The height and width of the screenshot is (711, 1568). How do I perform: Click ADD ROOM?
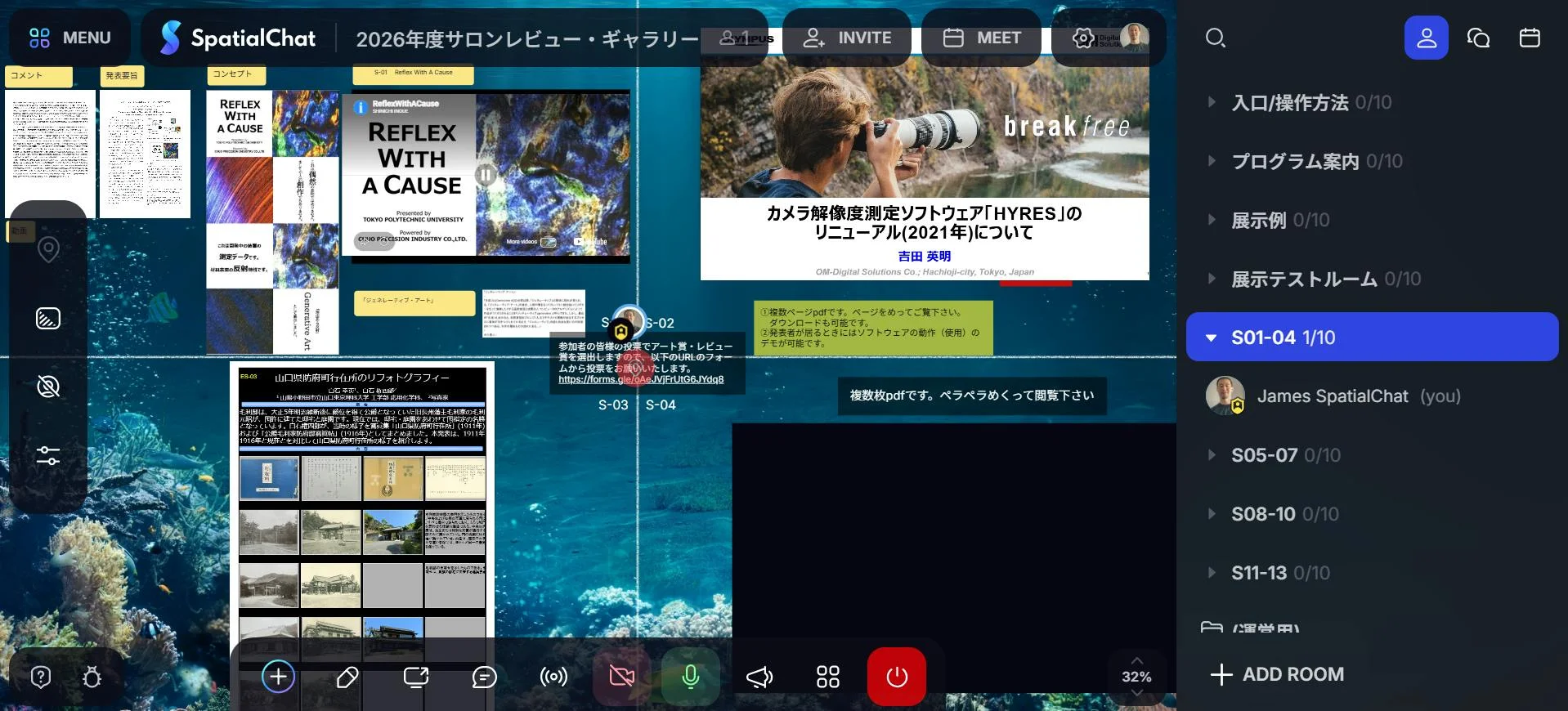click(x=1276, y=674)
